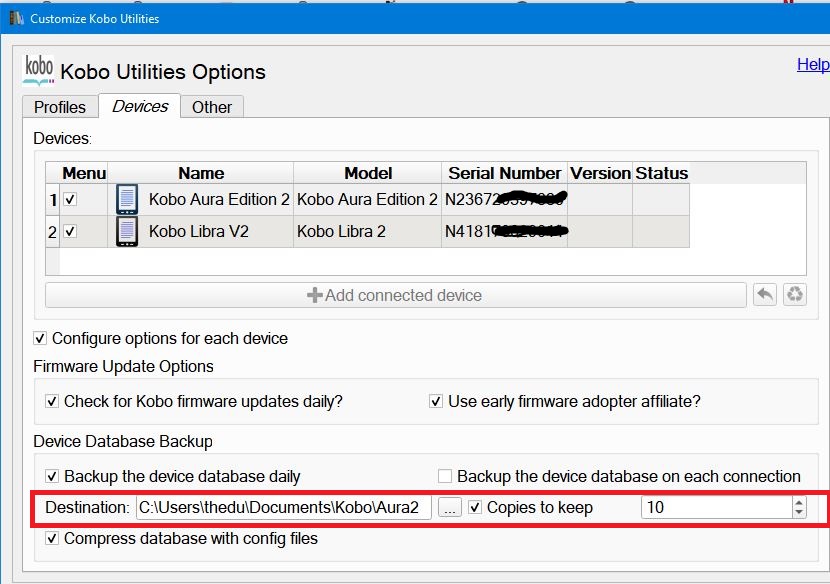830x584 pixels.
Task: Click the Kobo Libra V2 device icon
Action: 127,231
